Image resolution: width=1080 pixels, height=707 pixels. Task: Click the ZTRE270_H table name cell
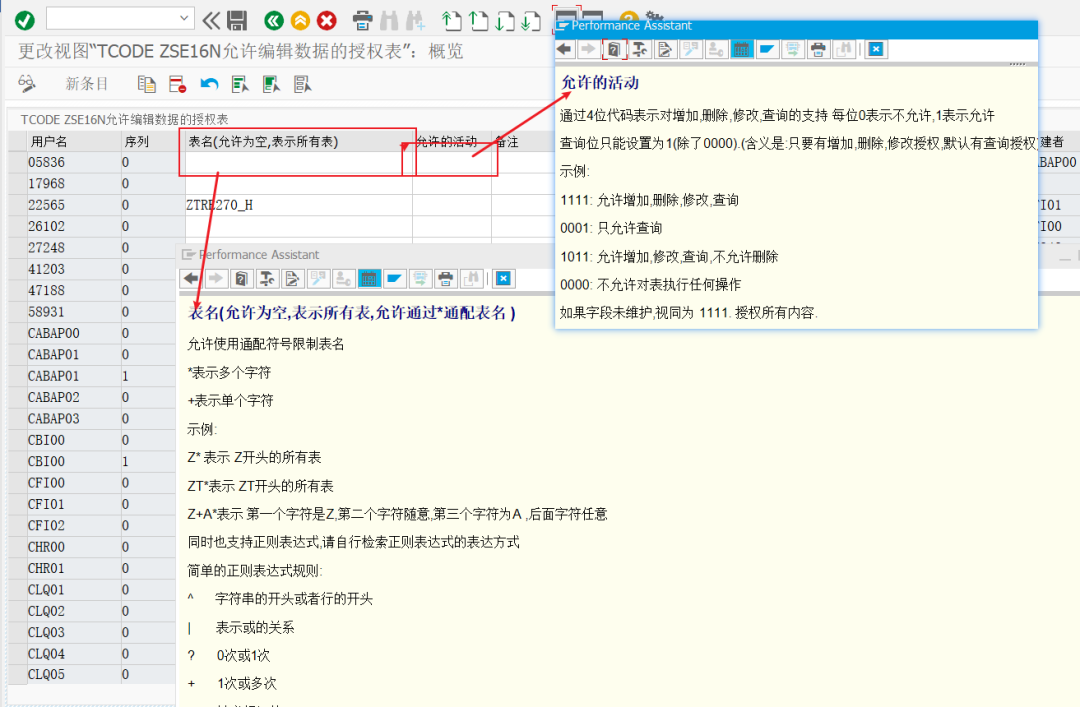[x=298, y=205]
